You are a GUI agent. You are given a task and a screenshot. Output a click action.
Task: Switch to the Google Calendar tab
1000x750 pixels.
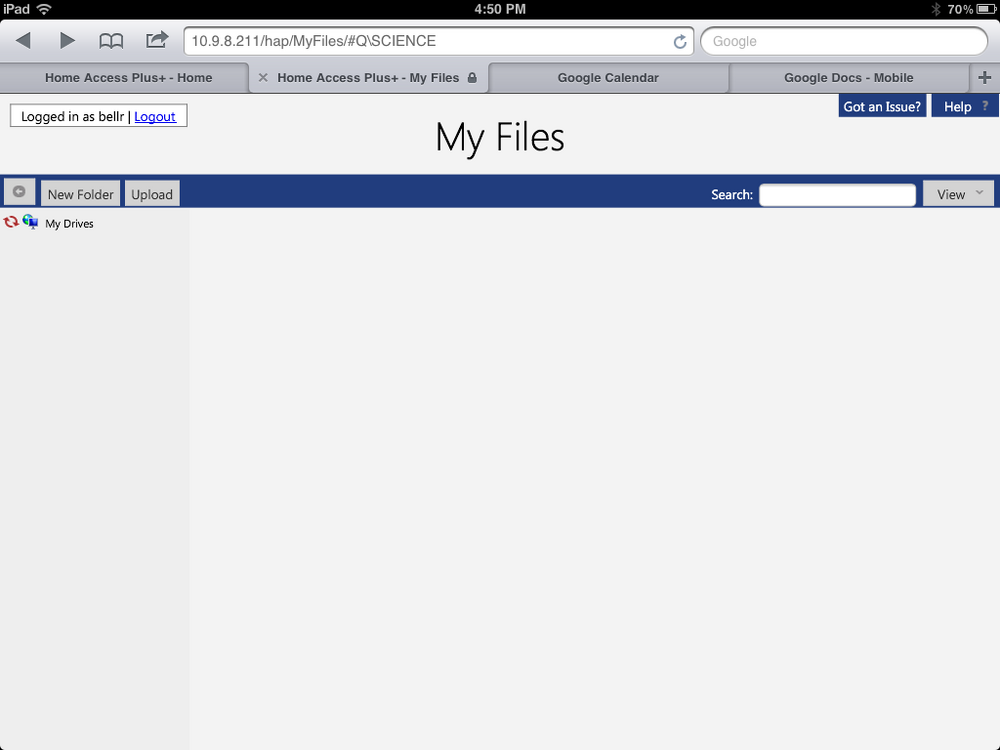tap(608, 78)
